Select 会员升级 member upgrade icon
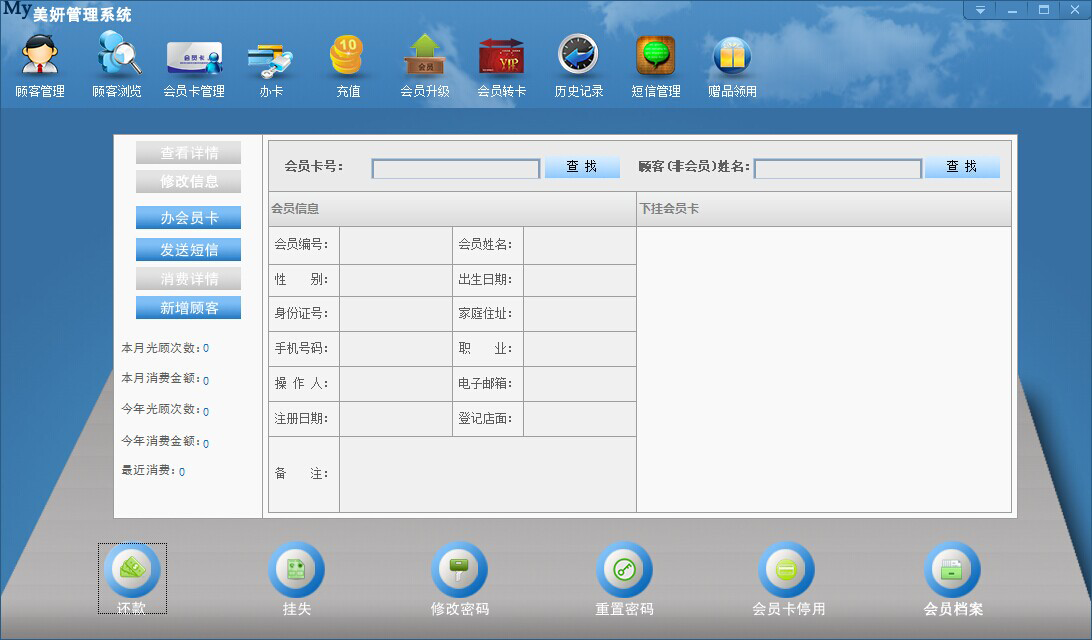The height and width of the screenshot is (640, 1092). [x=425, y=66]
